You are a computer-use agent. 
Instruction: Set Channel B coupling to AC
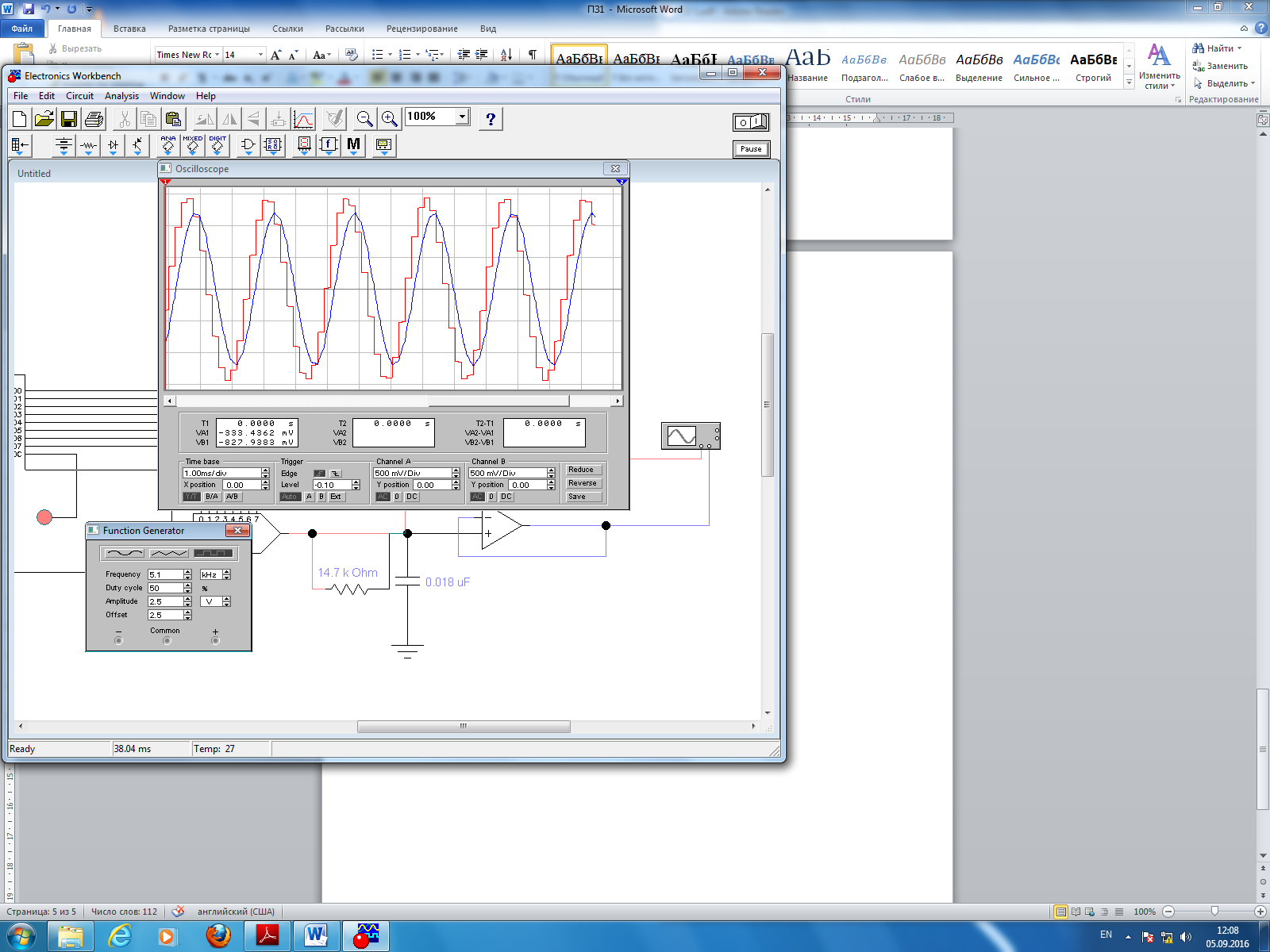pyautogui.click(x=477, y=497)
